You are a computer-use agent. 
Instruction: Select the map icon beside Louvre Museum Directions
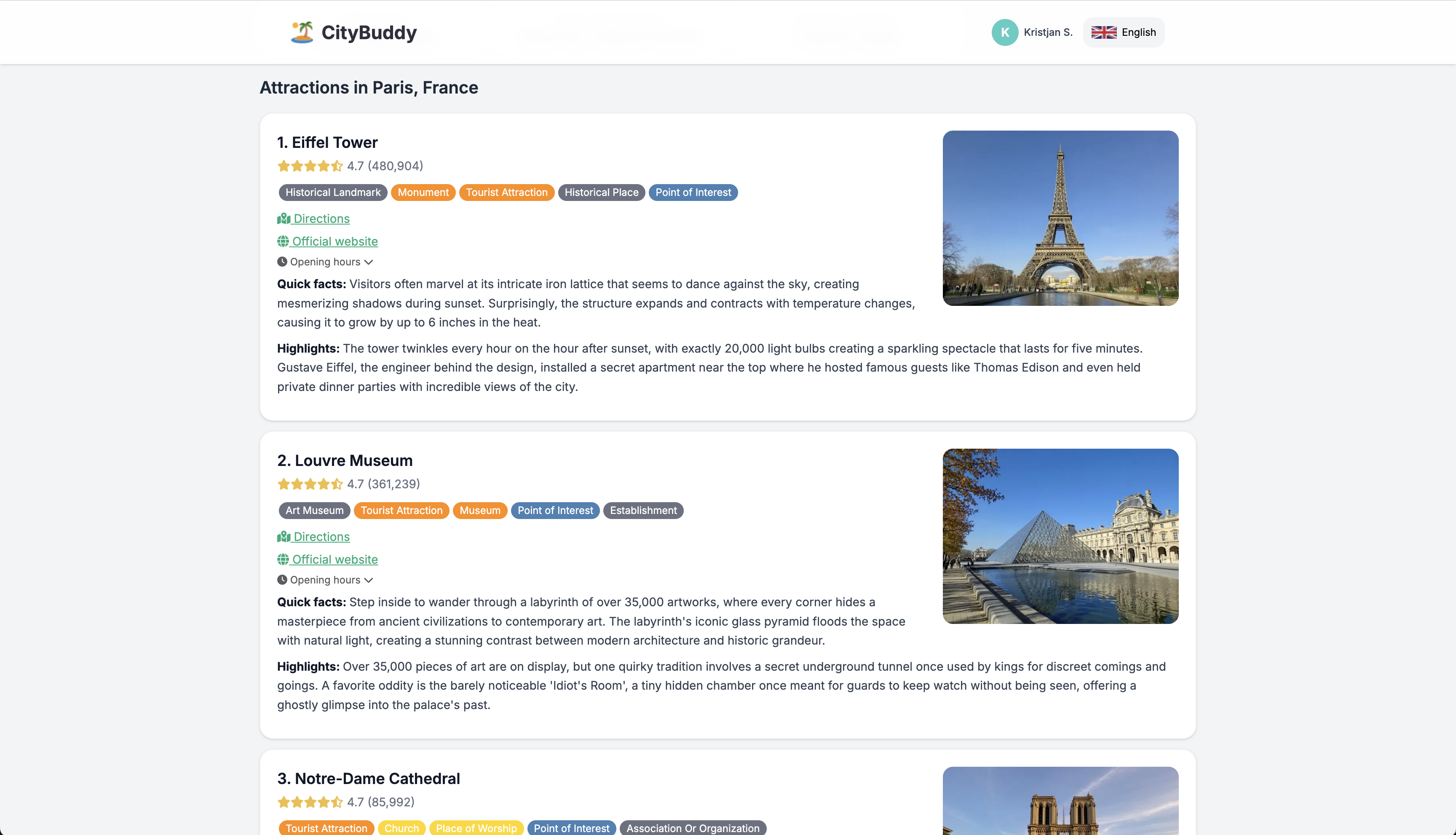coord(284,537)
